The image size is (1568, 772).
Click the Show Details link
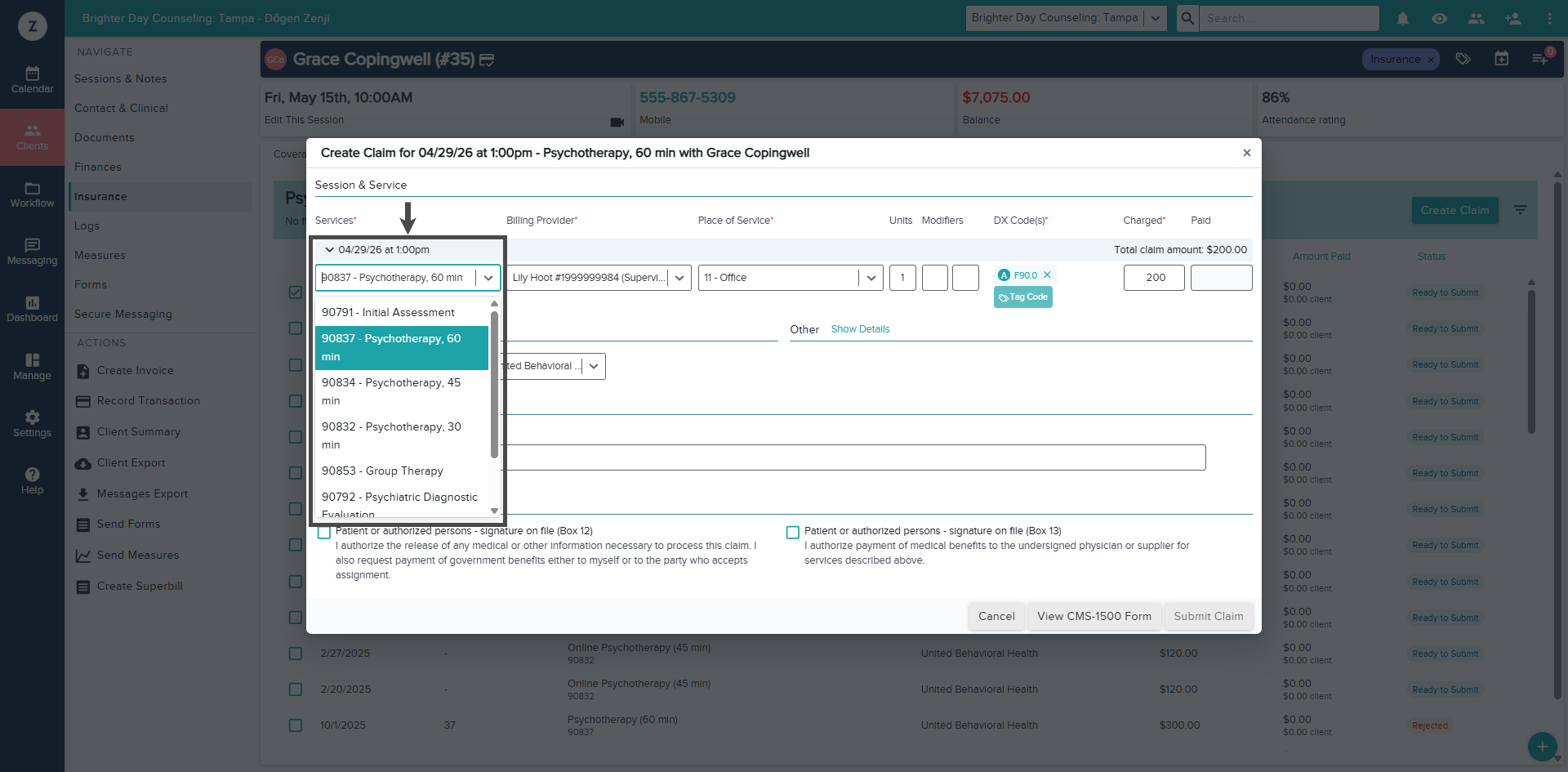(x=860, y=329)
